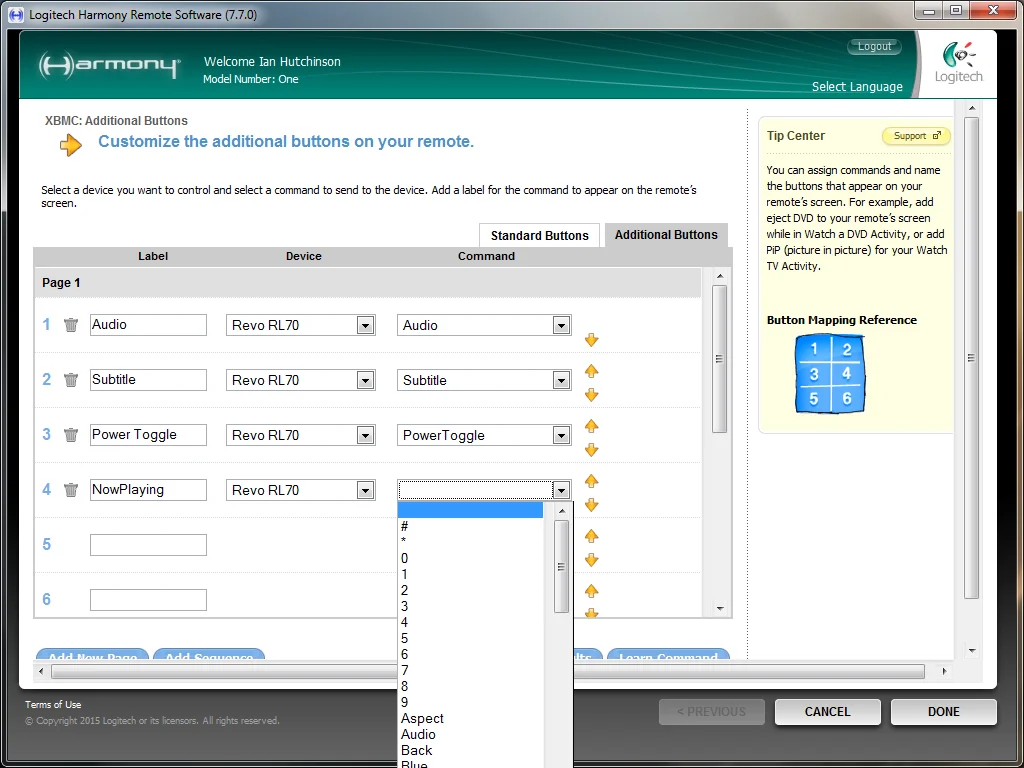The width and height of the screenshot is (1024, 768).
Task: Select '9' in command list
Action: pyautogui.click(x=470, y=703)
